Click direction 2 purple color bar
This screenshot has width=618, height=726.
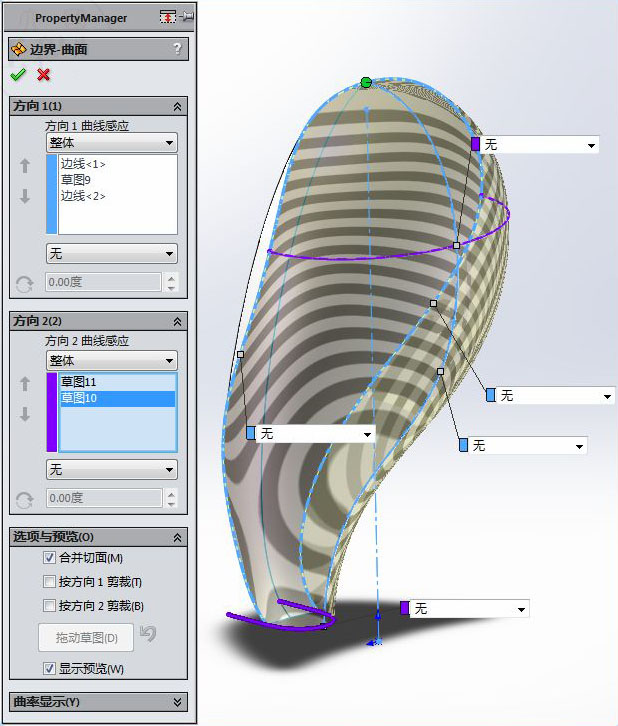click(51, 412)
